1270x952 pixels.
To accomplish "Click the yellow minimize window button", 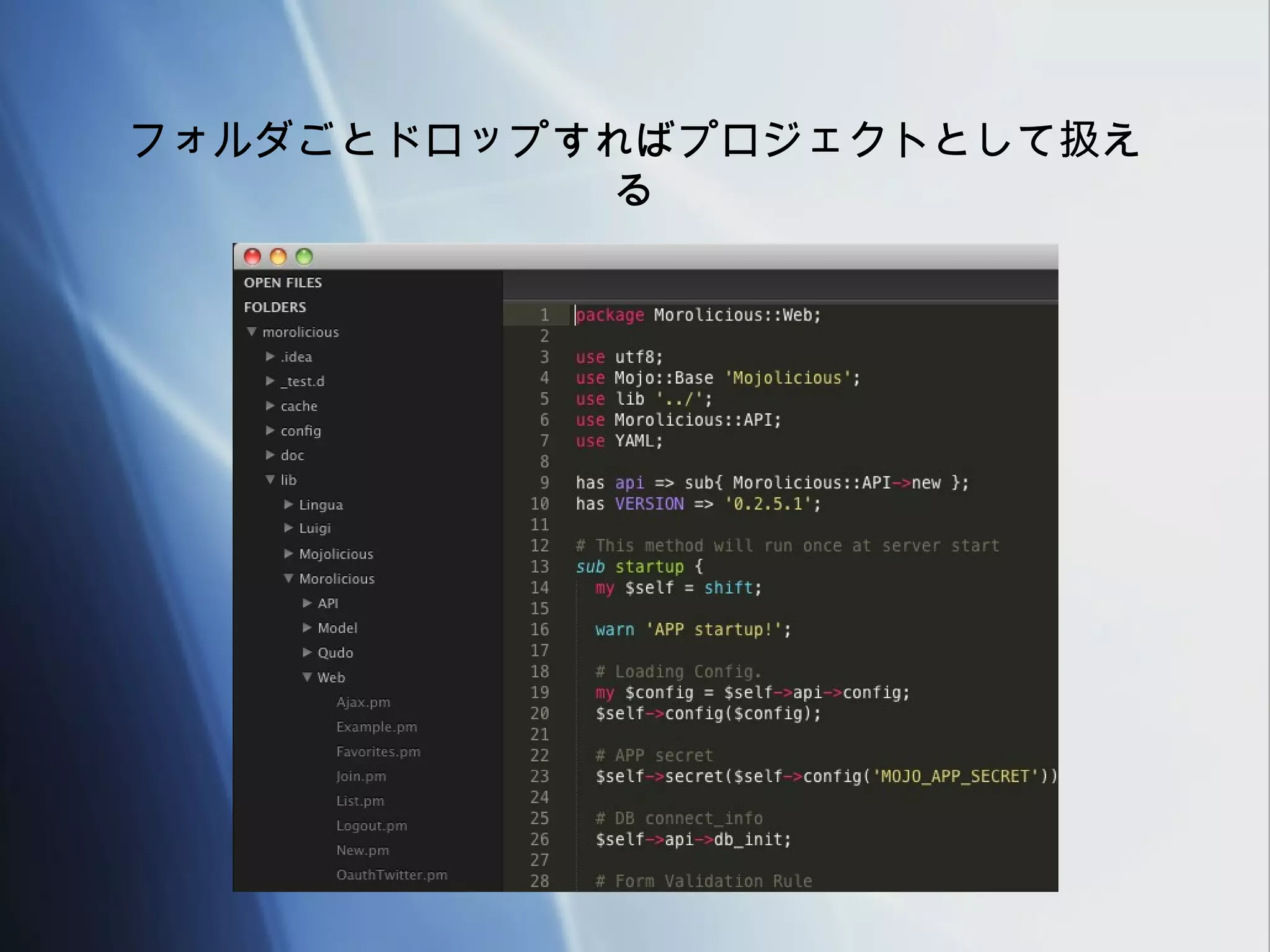I will click(x=278, y=257).
